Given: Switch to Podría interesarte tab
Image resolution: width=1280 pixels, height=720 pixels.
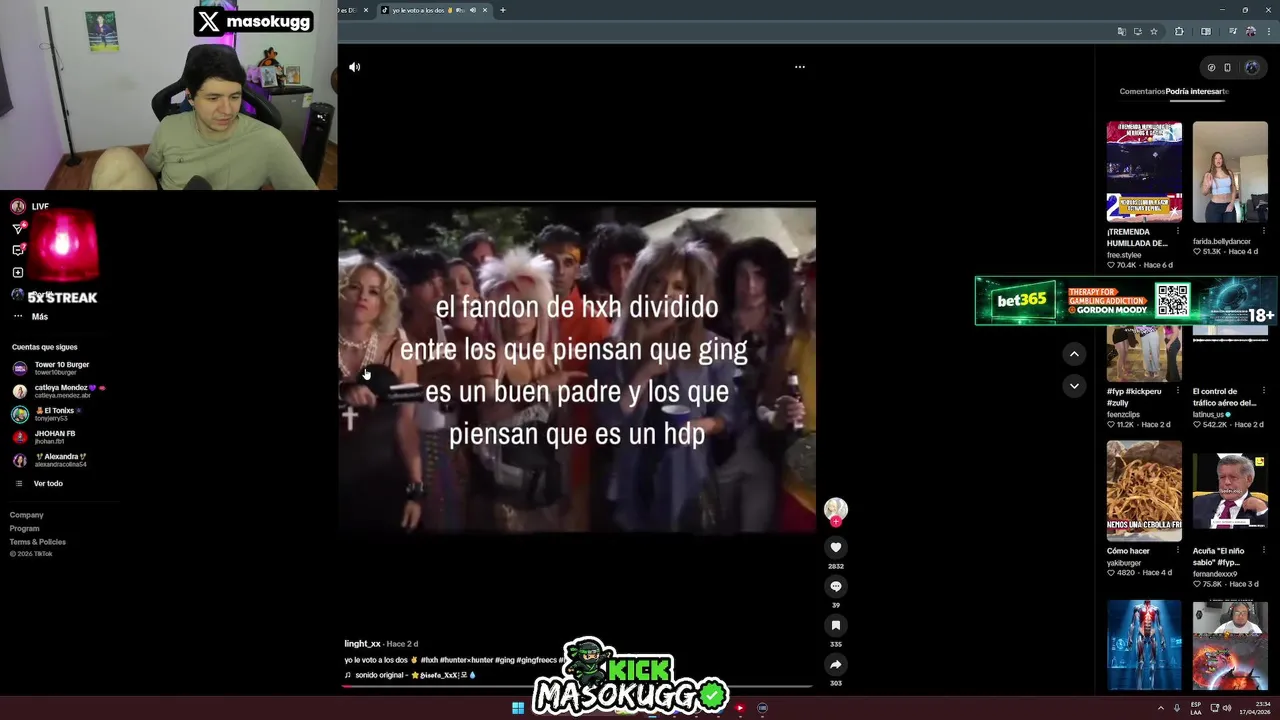Looking at the screenshot, I should [1197, 91].
